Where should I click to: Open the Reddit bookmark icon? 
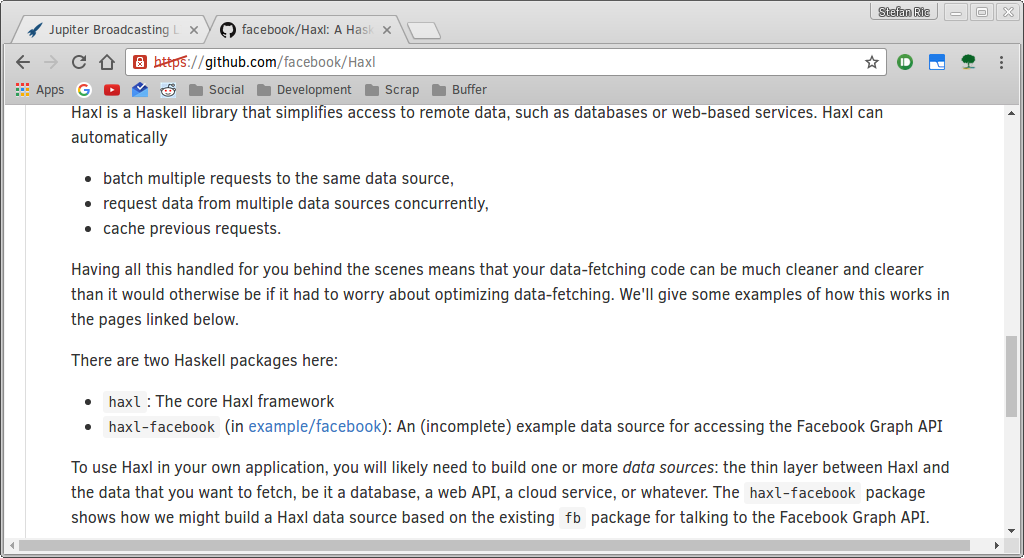click(x=168, y=90)
